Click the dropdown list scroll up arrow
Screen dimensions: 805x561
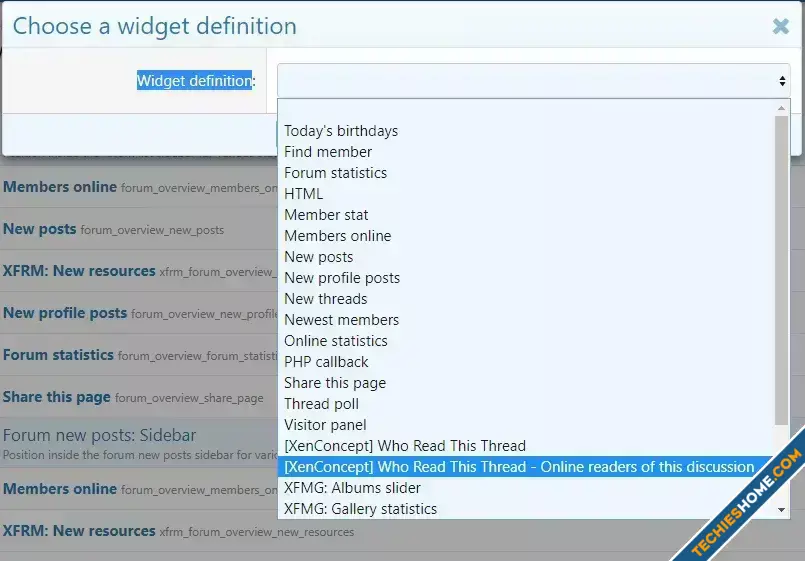point(781,108)
